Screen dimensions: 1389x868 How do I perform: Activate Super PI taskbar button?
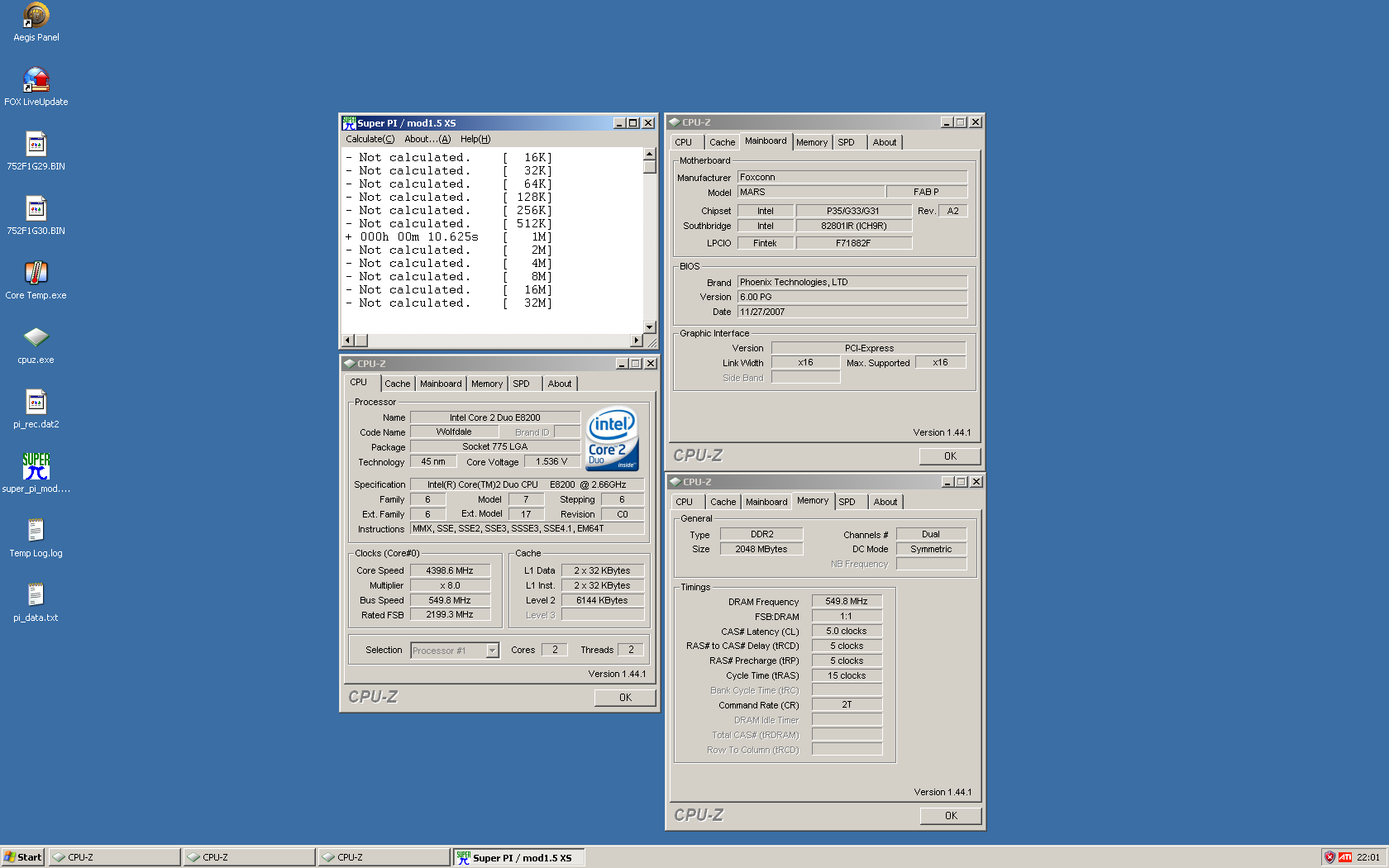[518, 857]
